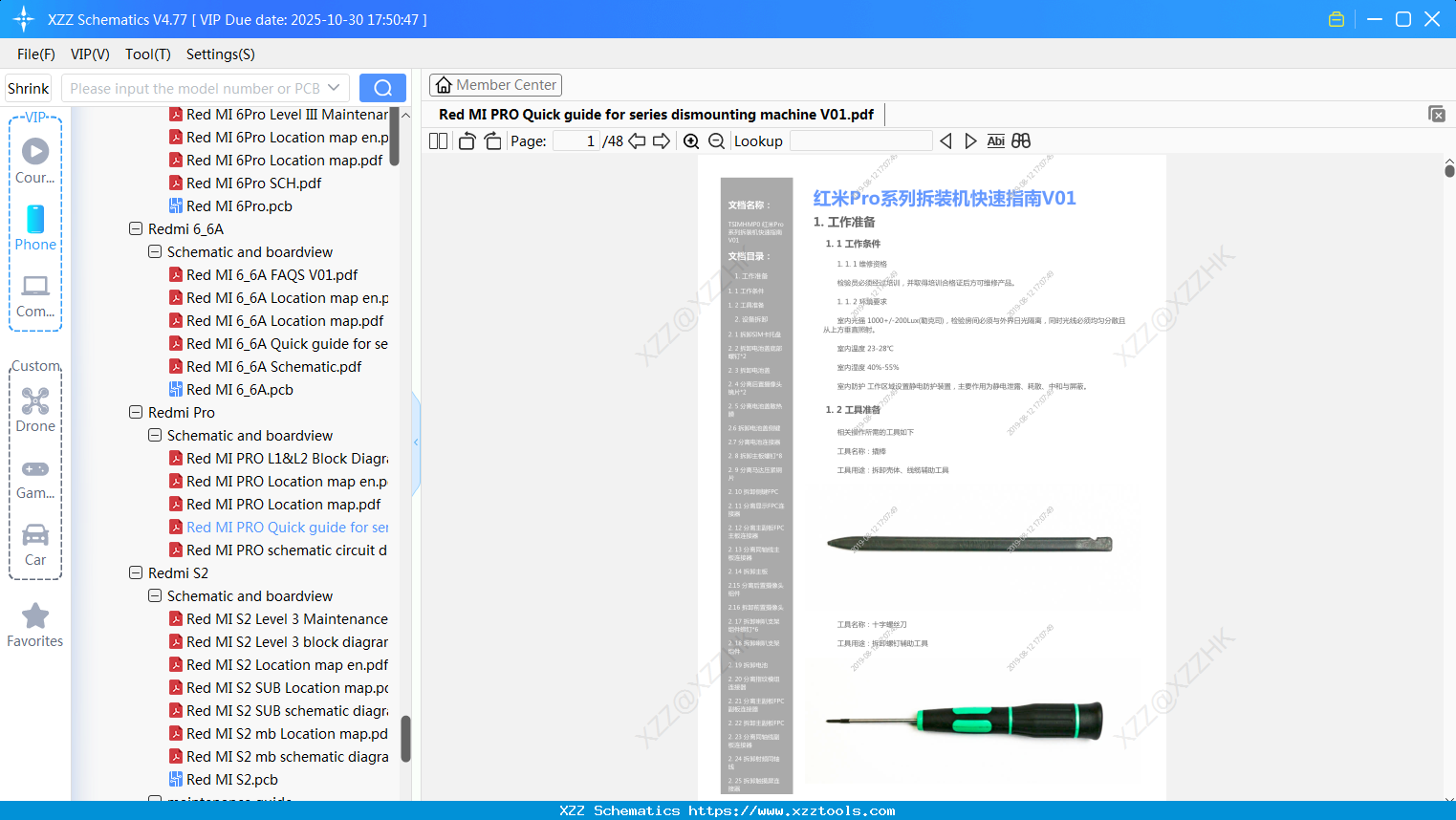Open the Settings(S) menu
Screen dimensions: 1456x820
[221, 54]
